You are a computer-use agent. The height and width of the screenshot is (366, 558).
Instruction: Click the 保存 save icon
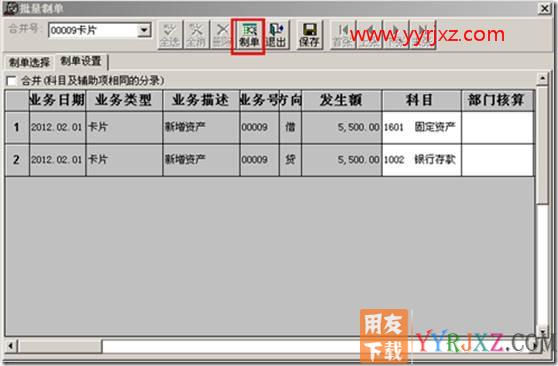pyautogui.click(x=309, y=35)
